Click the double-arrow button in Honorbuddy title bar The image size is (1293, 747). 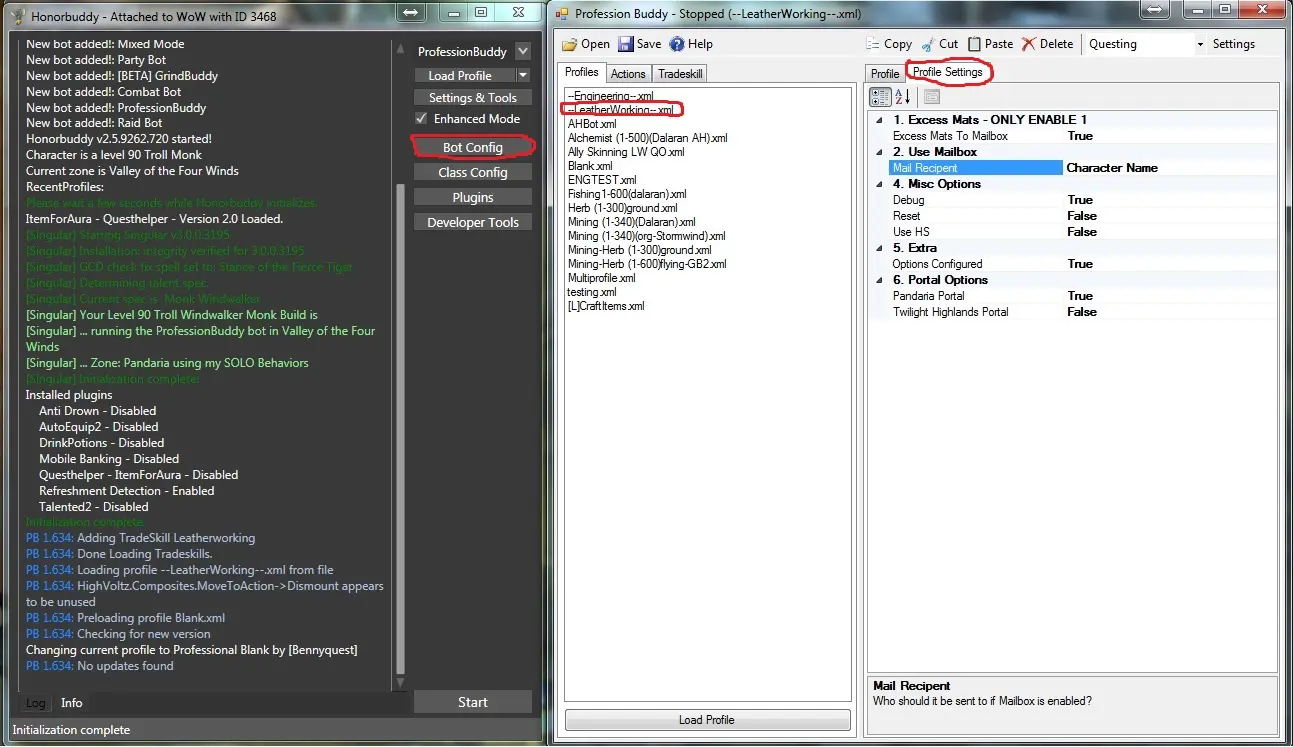click(409, 13)
